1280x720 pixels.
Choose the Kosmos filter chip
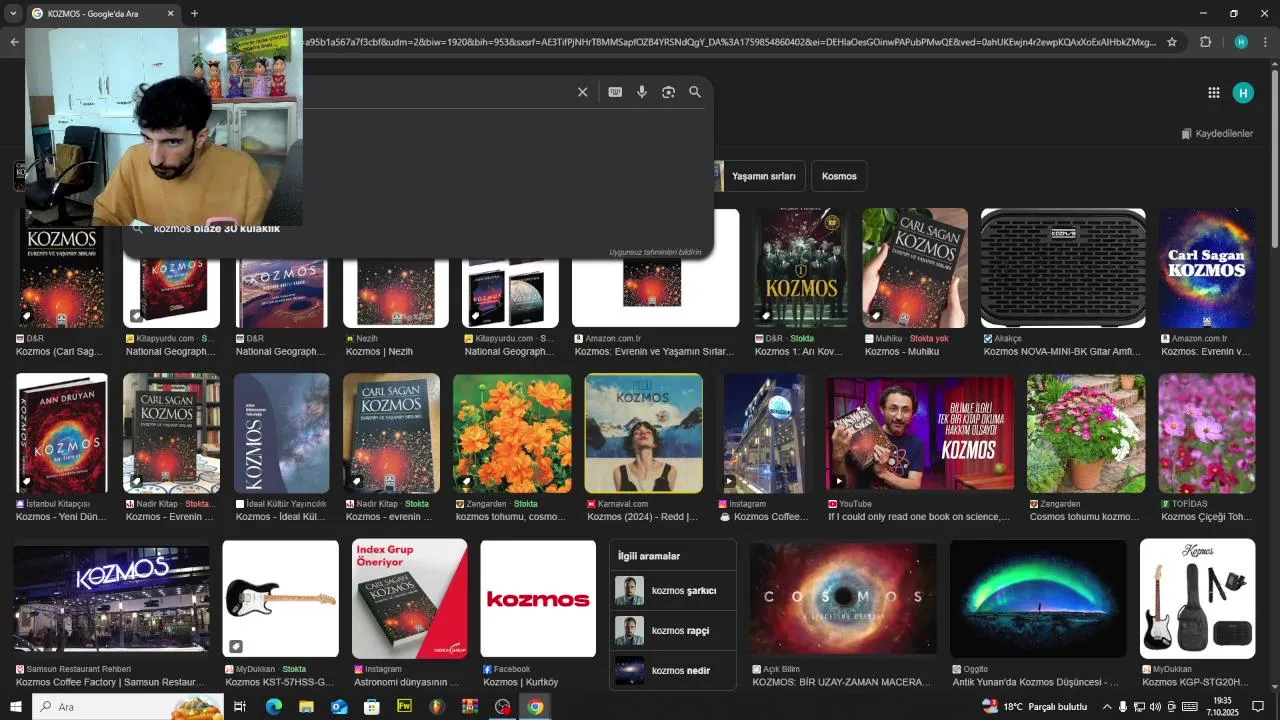coord(839,176)
